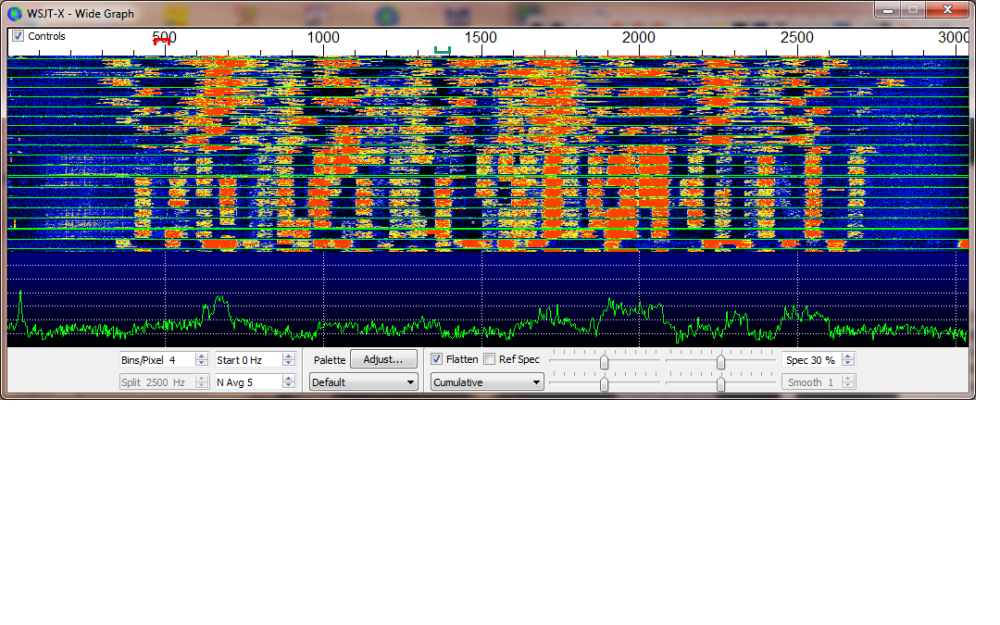
Task: Click the palette Adjust... button
Action: coord(383,359)
